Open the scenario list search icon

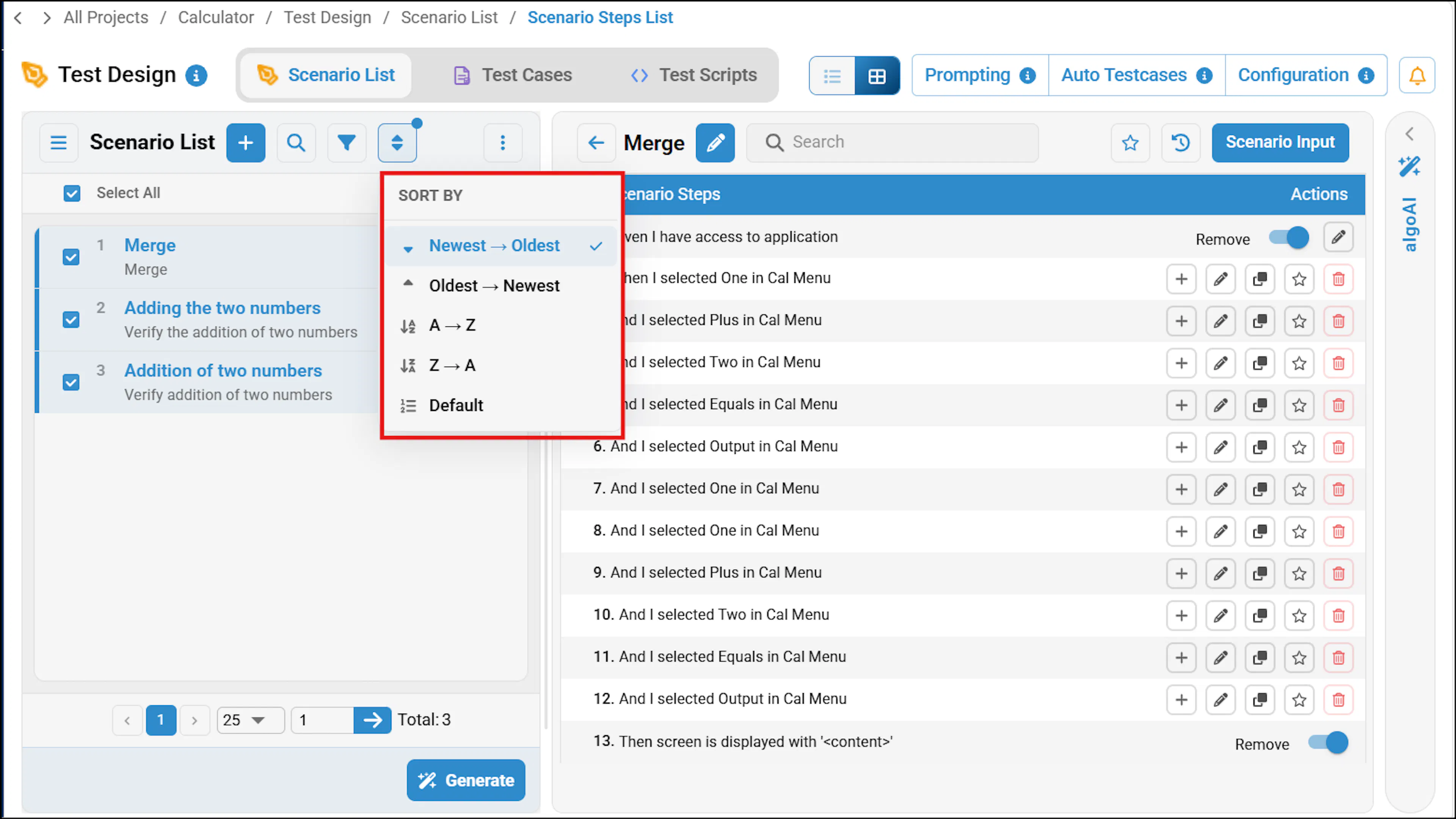296,143
